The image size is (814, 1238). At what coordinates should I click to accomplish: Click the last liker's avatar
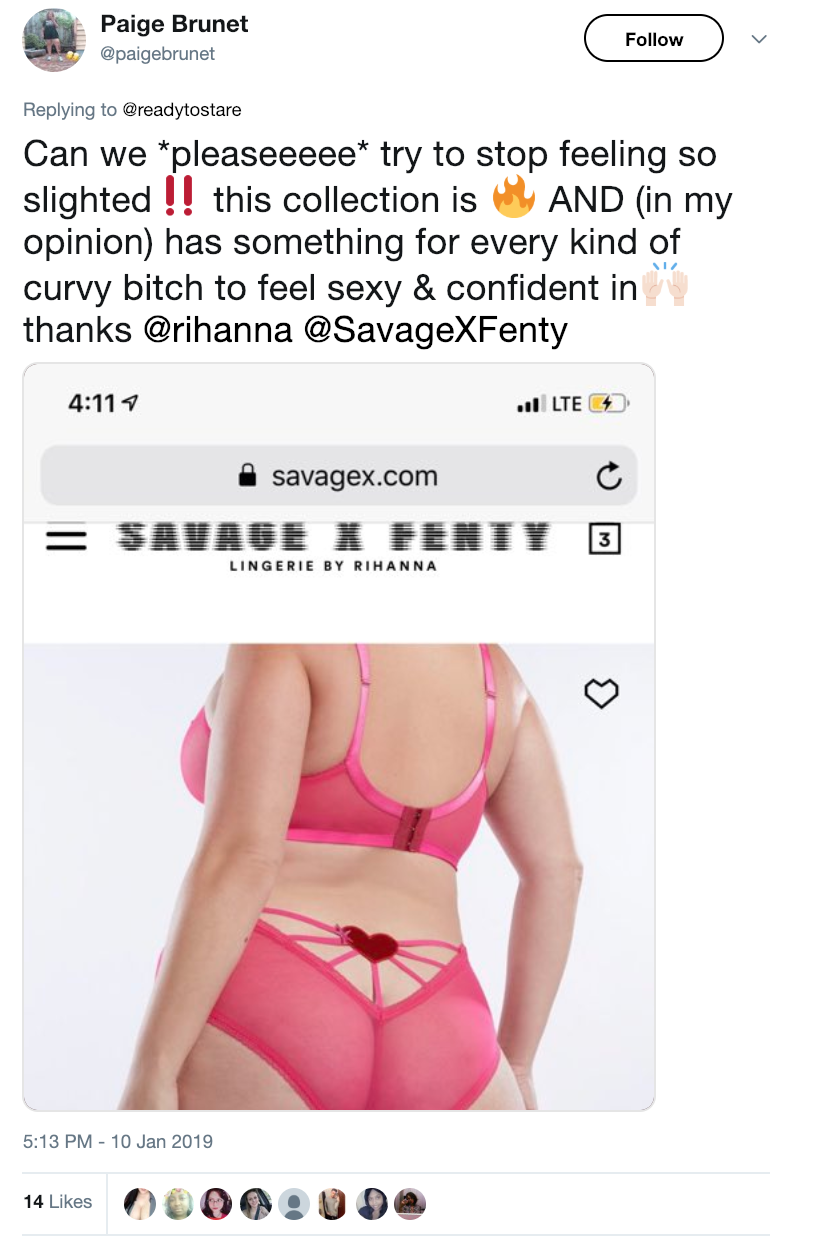point(409,1203)
